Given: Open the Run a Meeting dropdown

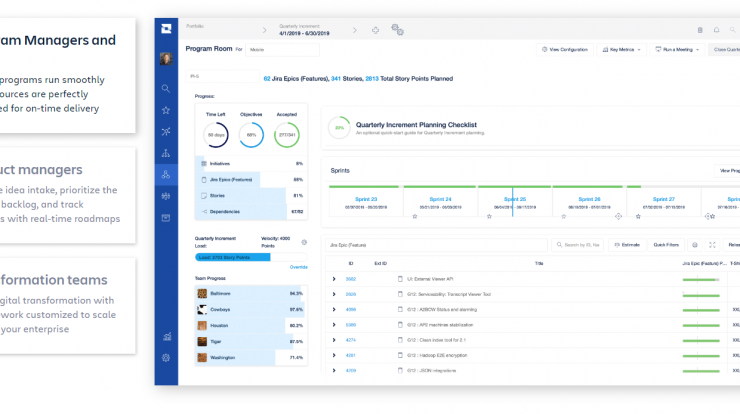Looking at the screenshot, I should point(677,50).
